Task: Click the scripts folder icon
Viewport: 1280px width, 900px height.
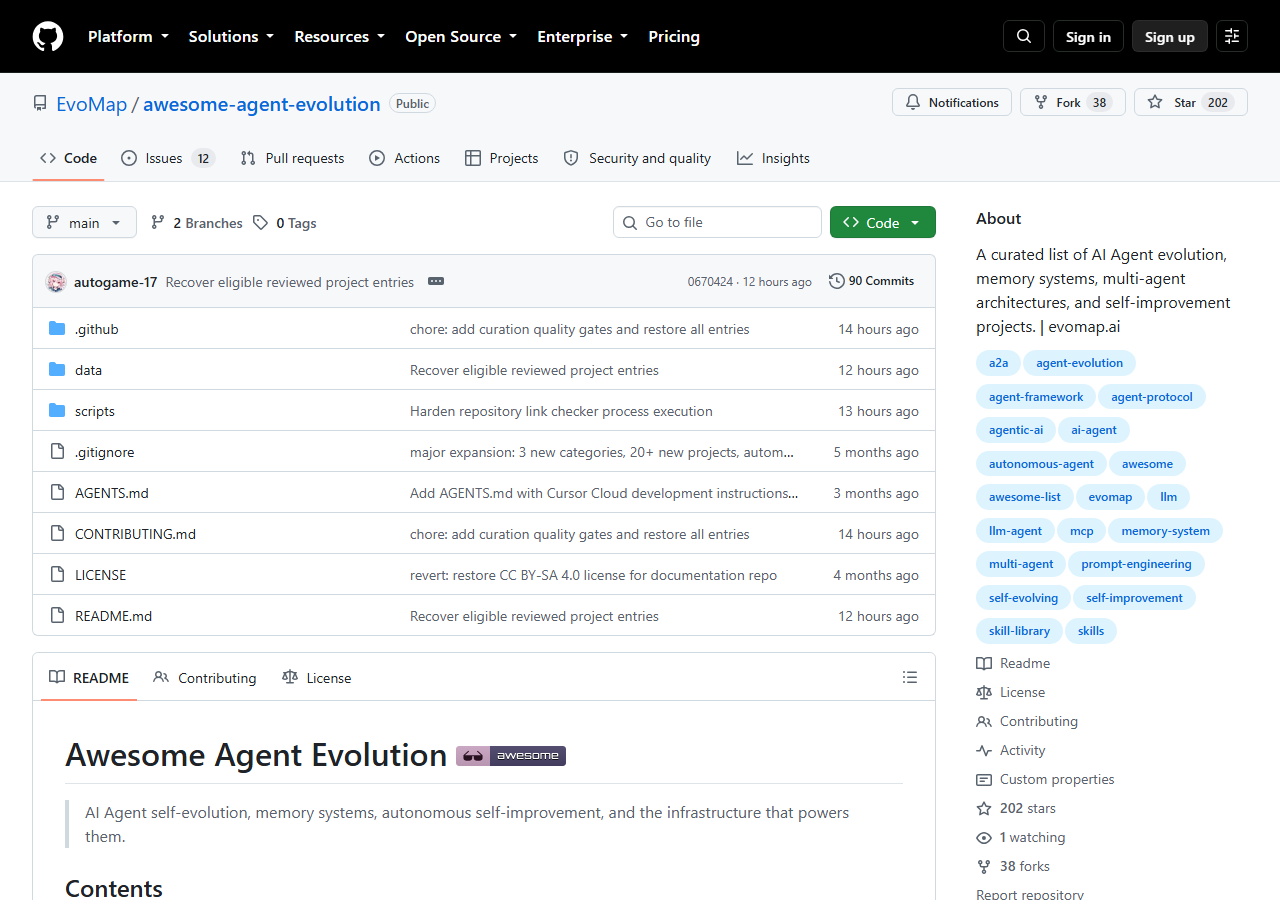Action: pos(57,411)
